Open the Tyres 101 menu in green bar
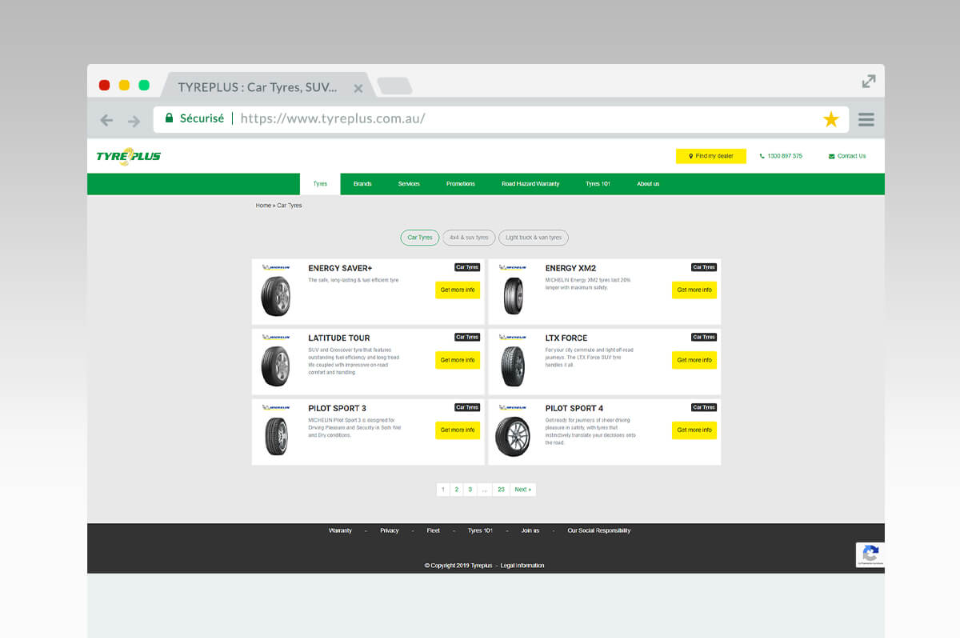 point(598,184)
